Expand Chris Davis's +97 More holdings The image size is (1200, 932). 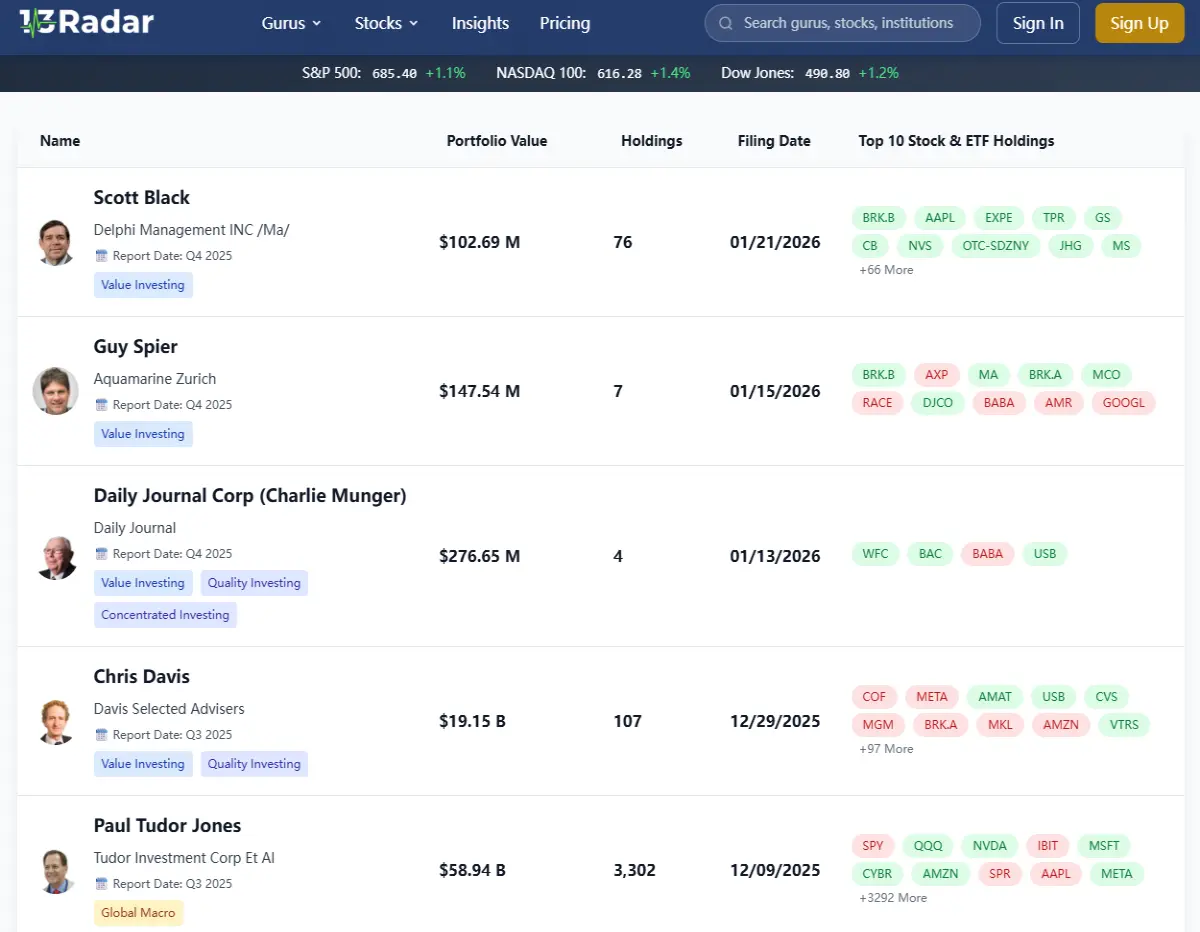point(886,749)
